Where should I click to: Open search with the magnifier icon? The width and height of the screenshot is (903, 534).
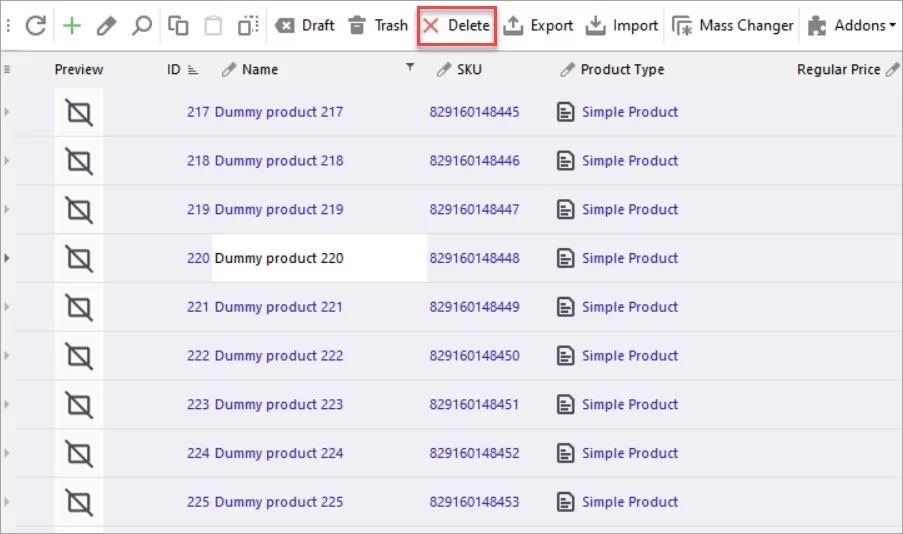(141, 26)
